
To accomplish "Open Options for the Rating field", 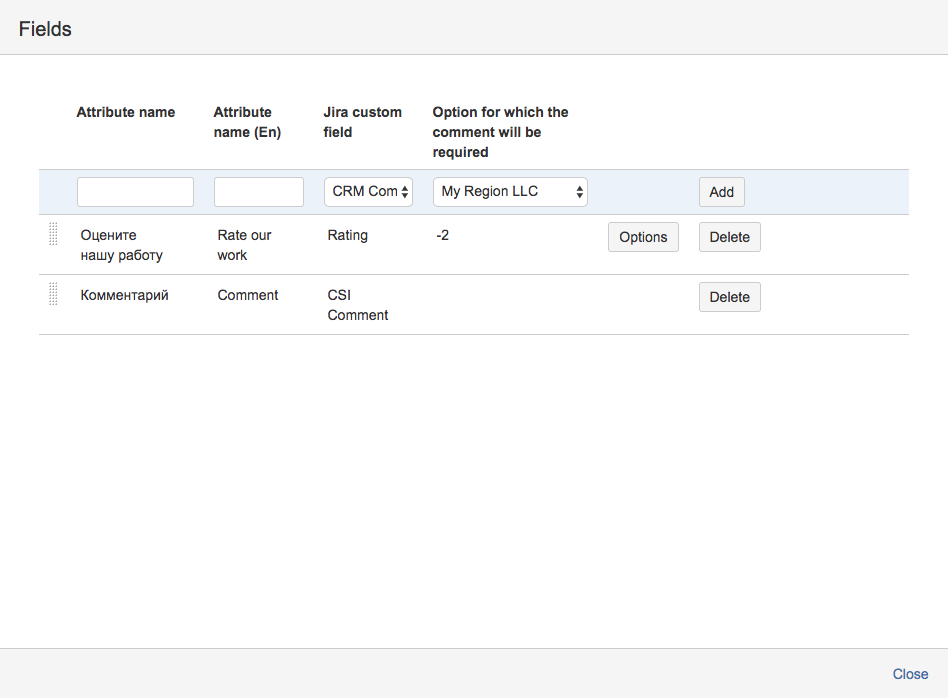I will point(643,237).
